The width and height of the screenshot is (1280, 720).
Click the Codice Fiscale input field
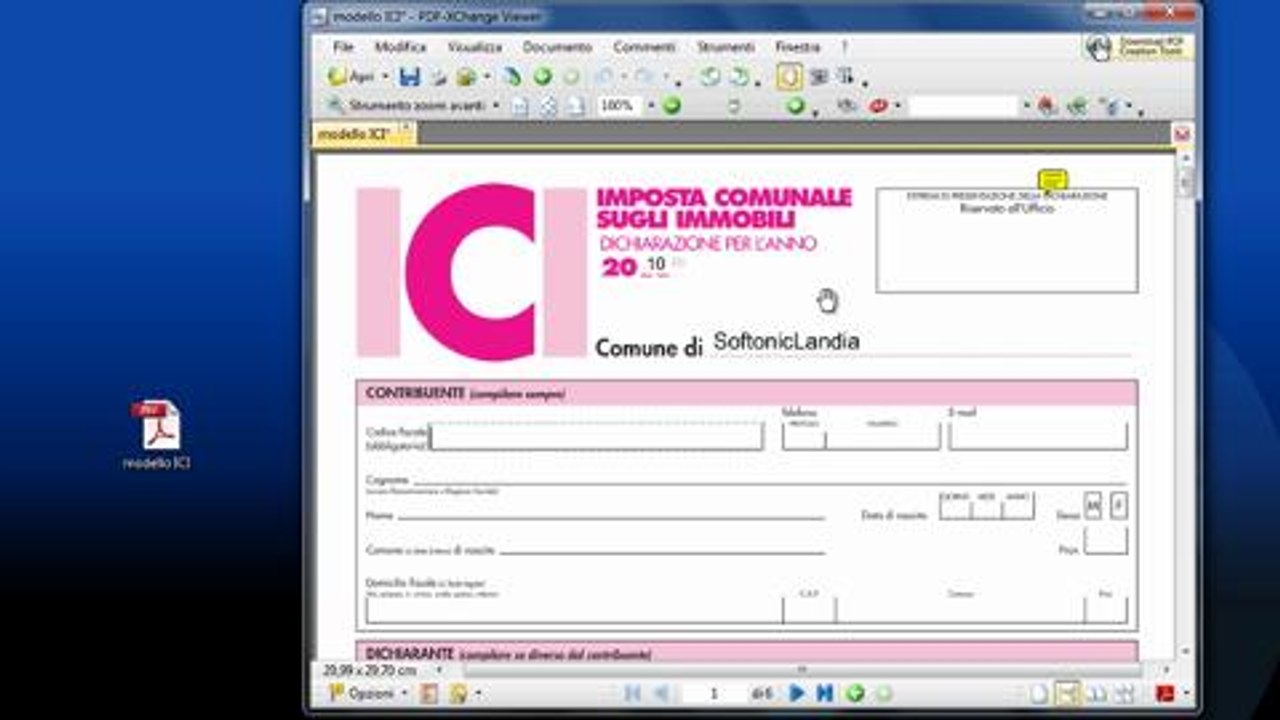click(x=597, y=436)
